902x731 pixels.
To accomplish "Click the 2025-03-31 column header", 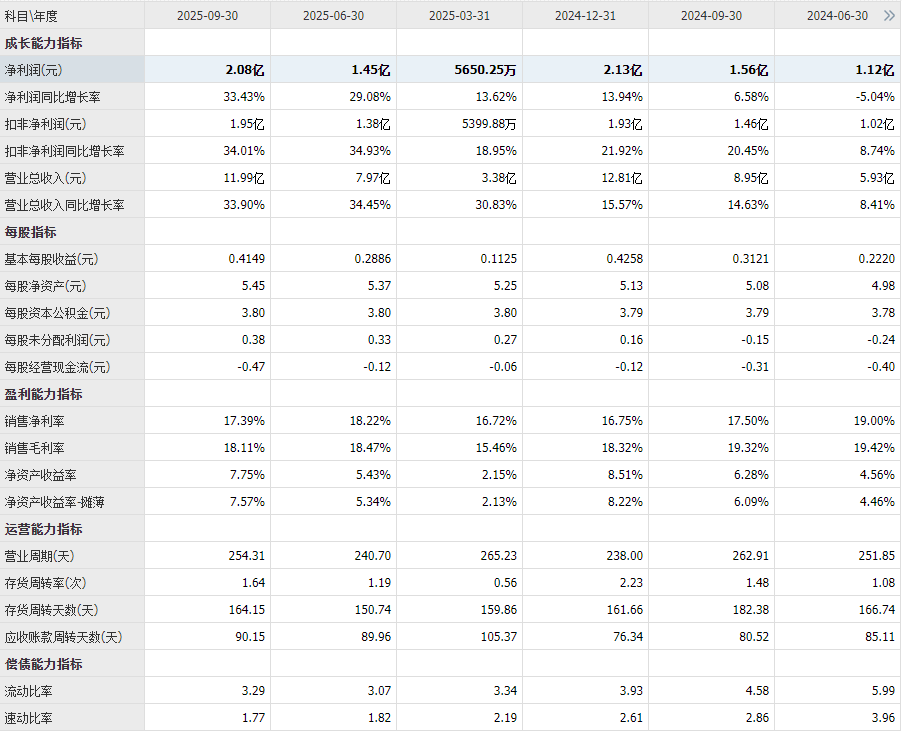I will (460, 16).
